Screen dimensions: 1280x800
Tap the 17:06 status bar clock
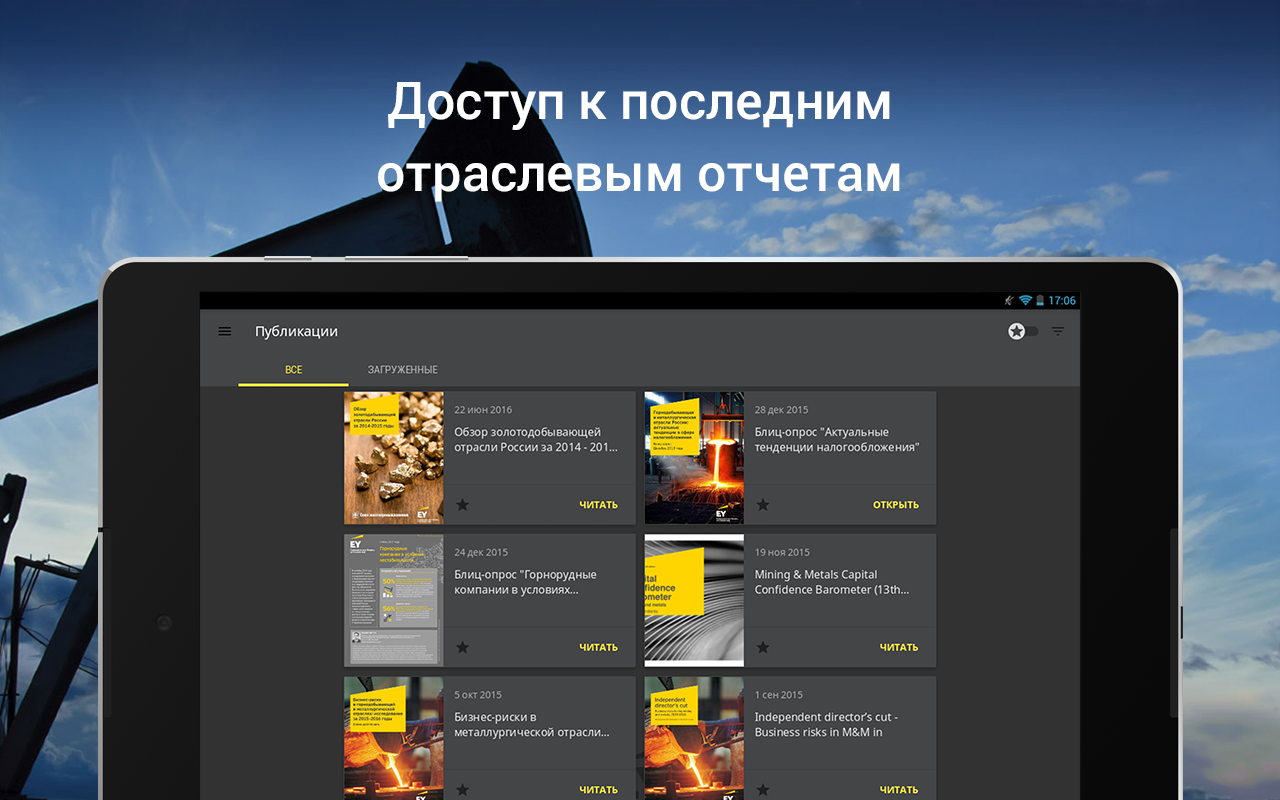(x=1062, y=301)
